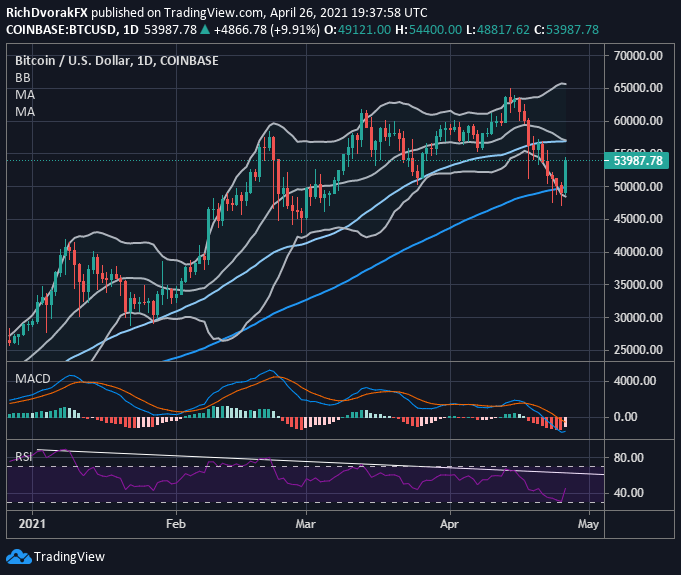Screen dimensions: 681x575
Task: Click the 50000.00 price axis label
Action: point(638,187)
